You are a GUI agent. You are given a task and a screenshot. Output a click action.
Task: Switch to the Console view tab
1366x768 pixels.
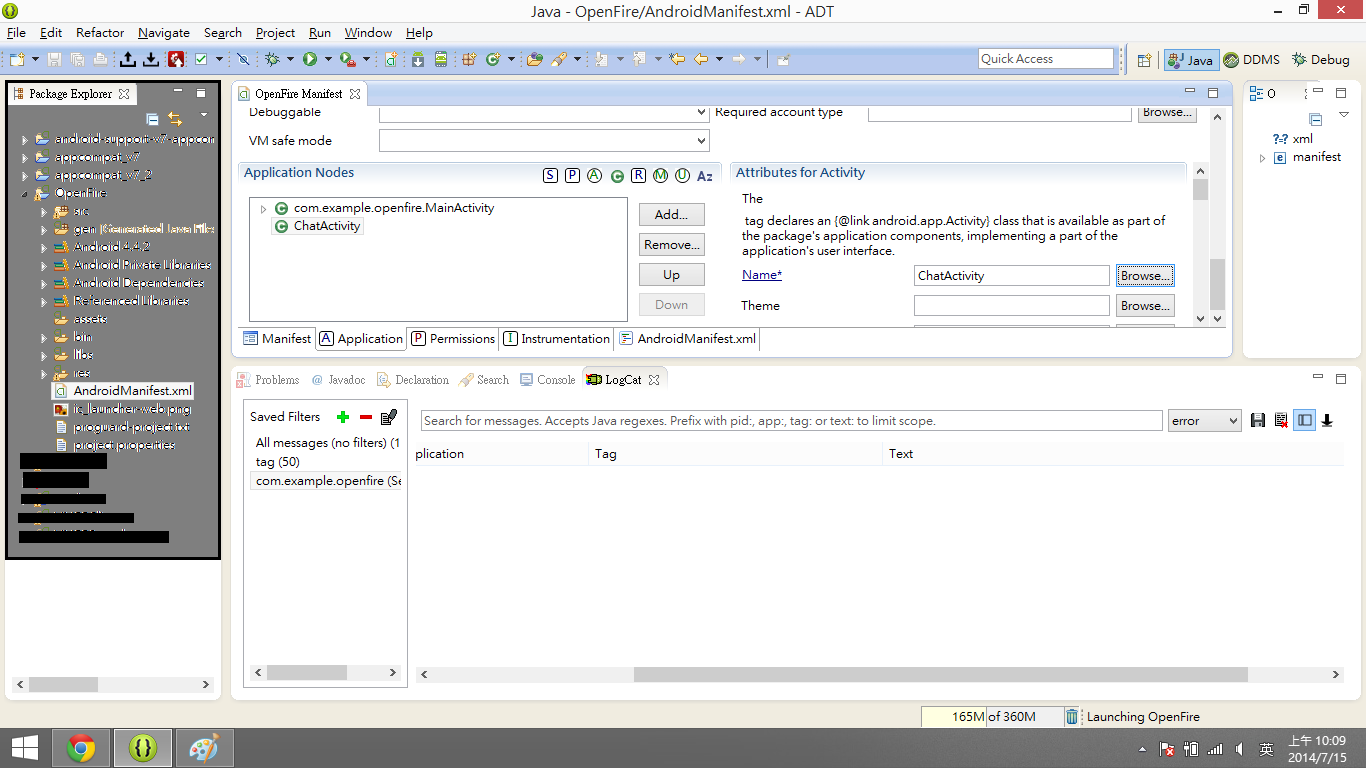pos(546,380)
